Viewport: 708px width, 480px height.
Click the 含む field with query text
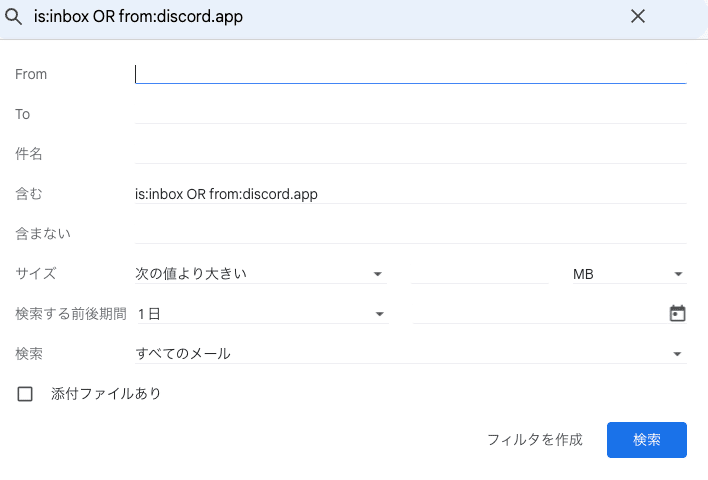411,194
